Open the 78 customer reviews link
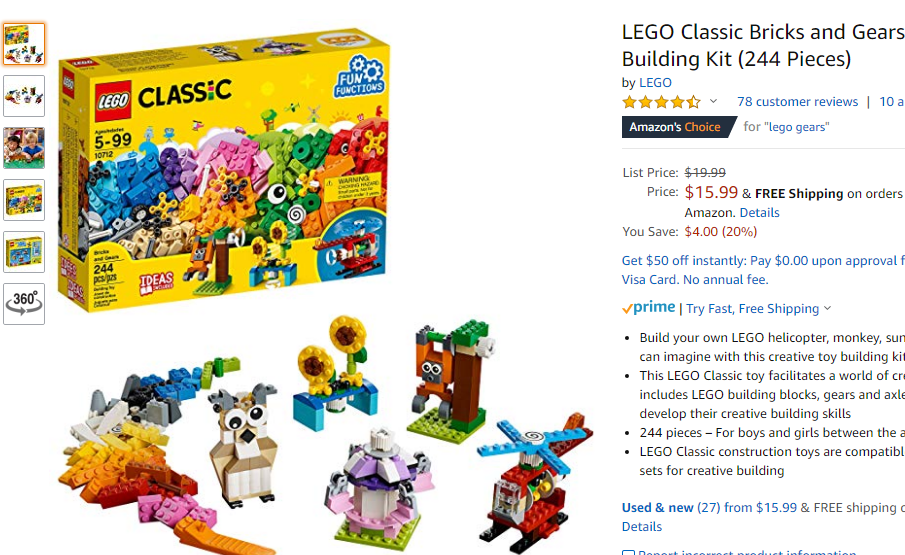This screenshot has width=905, height=555. 797,102
